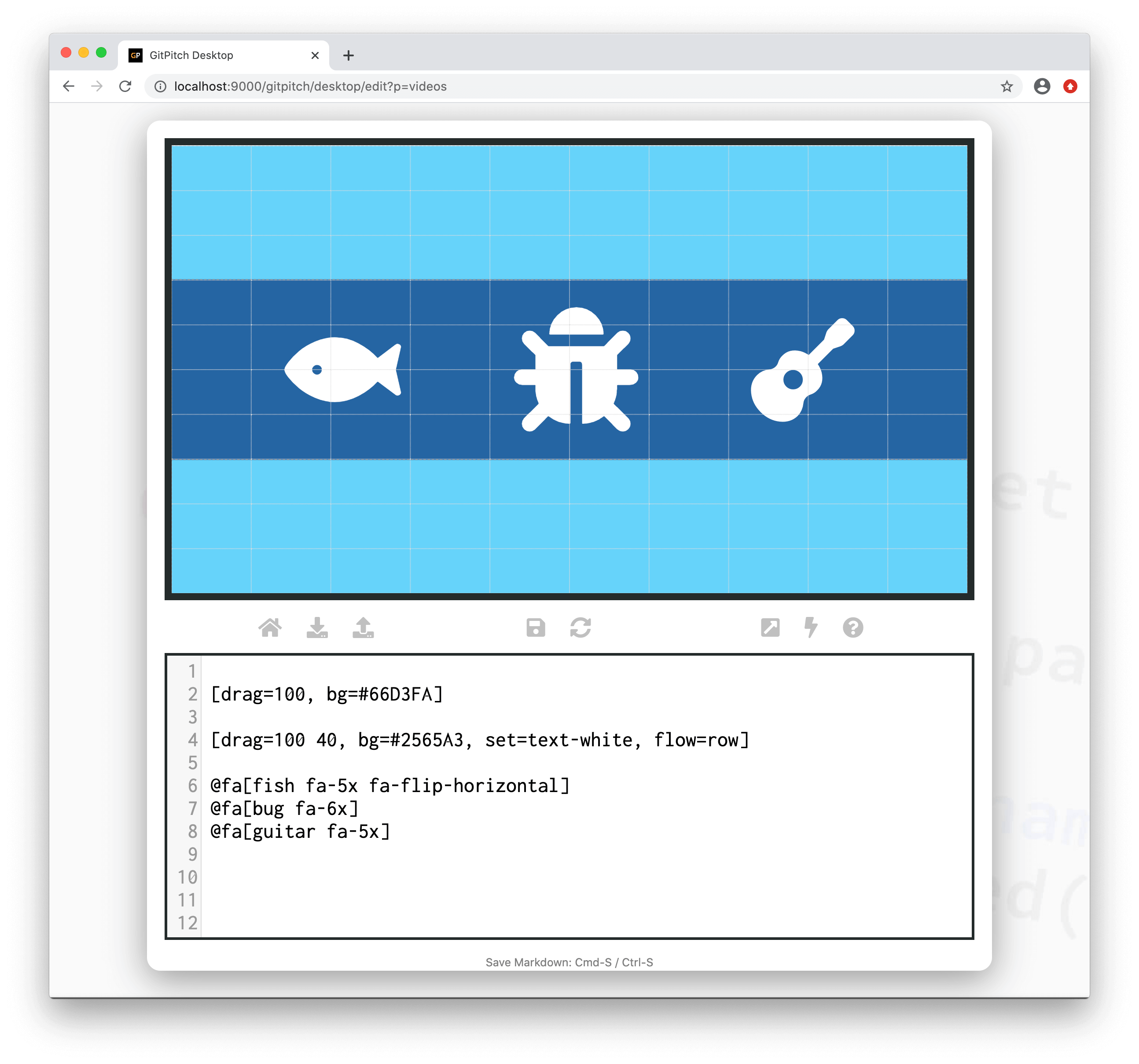This screenshot has height=1064, width=1139.
Task: Click the @fa[fish fa-5x fa-flip-horizontal] line
Action: point(390,785)
